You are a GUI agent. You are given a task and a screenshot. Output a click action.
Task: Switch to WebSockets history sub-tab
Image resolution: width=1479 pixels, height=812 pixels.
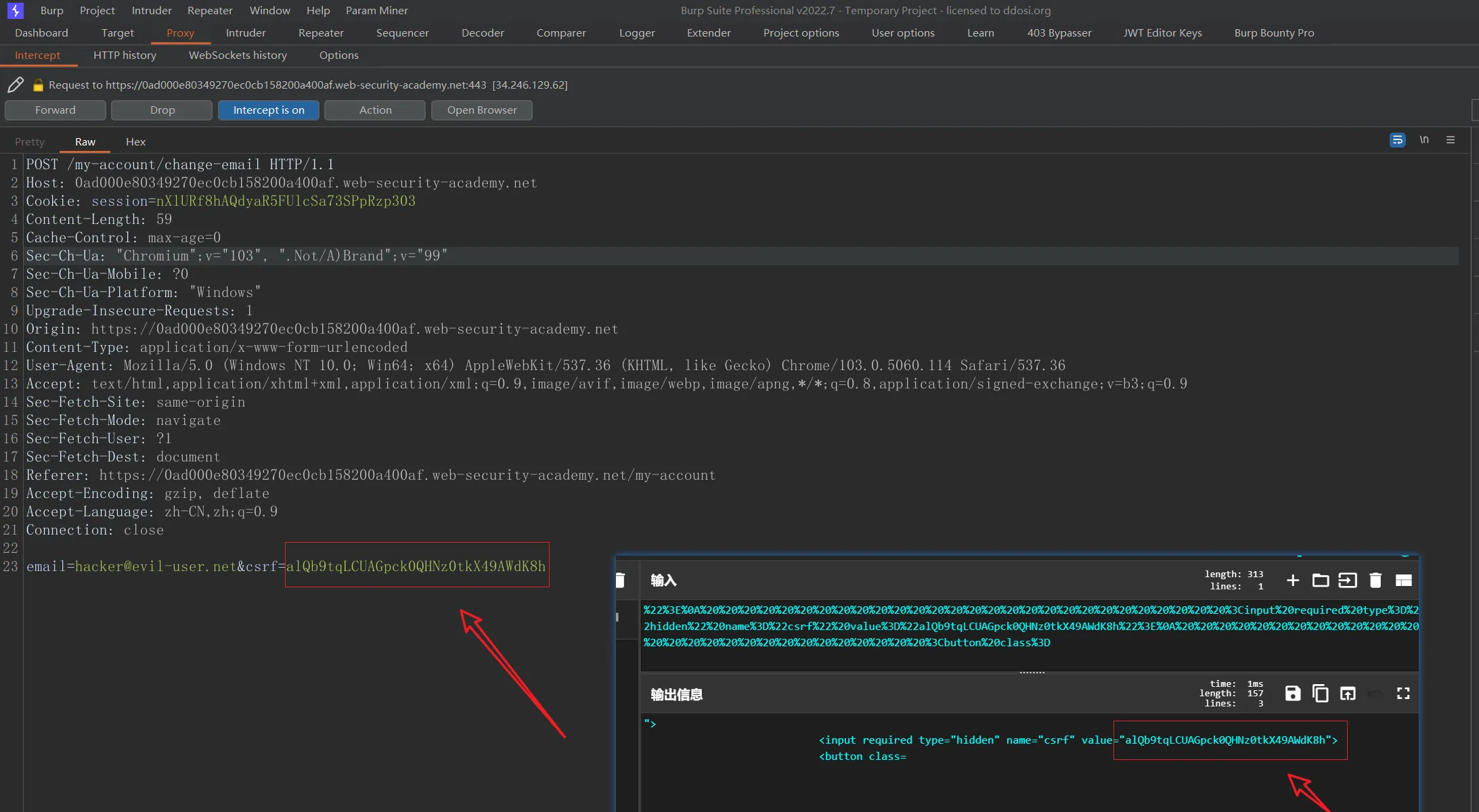[238, 55]
